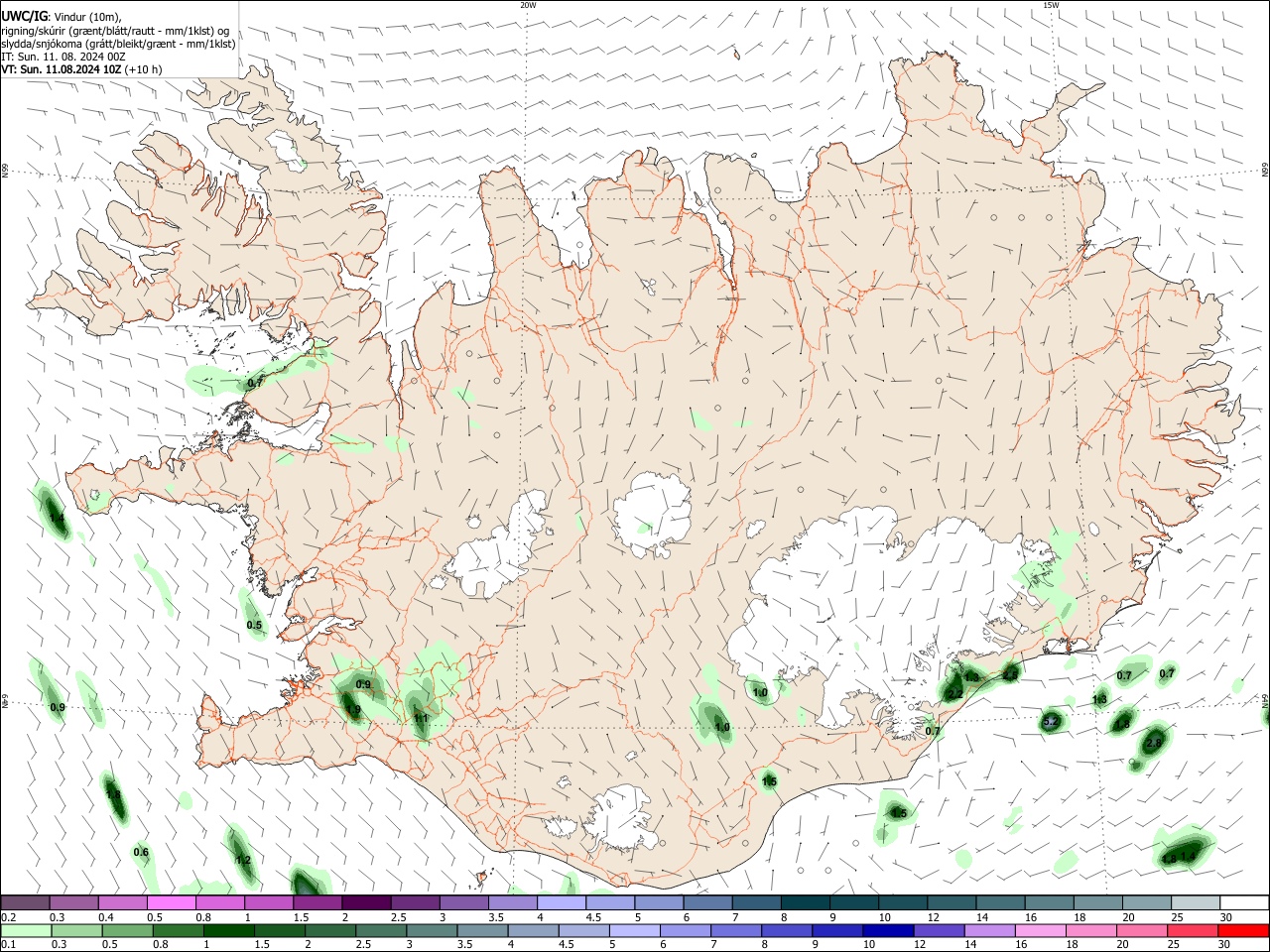Image resolution: width=1270 pixels, height=952 pixels.
Task: Click the "slydda/snjókoma" legend description line
Action: tap(118, 44)
